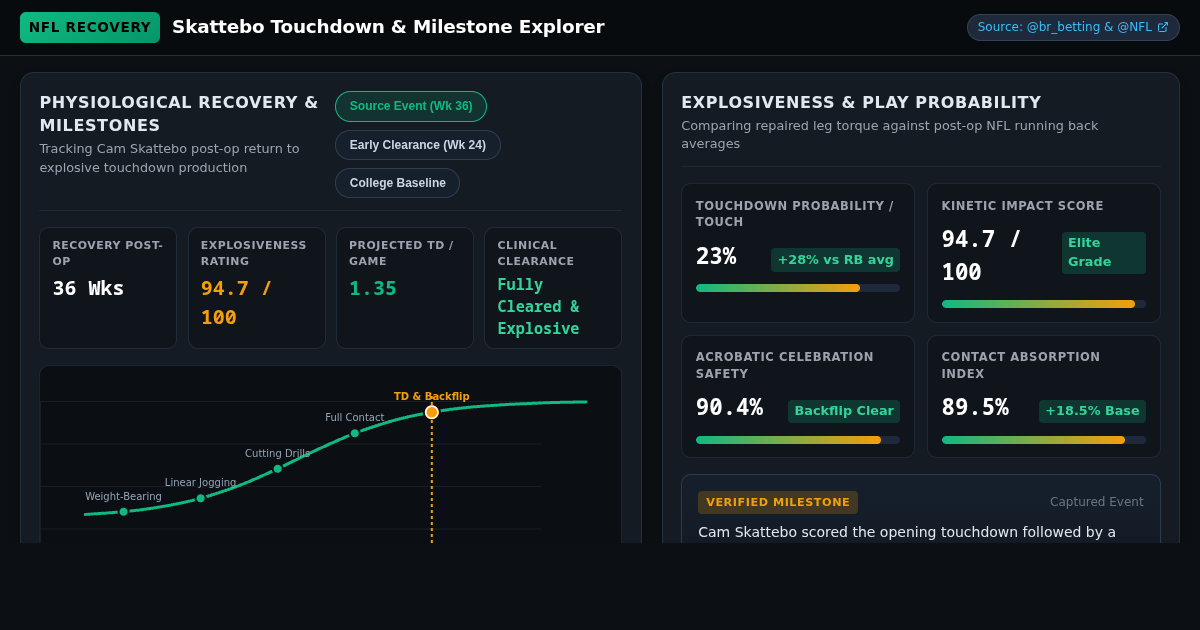Switch to the Early Clearance (Wk 24) view
Screen dimensions: 1200x630
pos(418,145)
